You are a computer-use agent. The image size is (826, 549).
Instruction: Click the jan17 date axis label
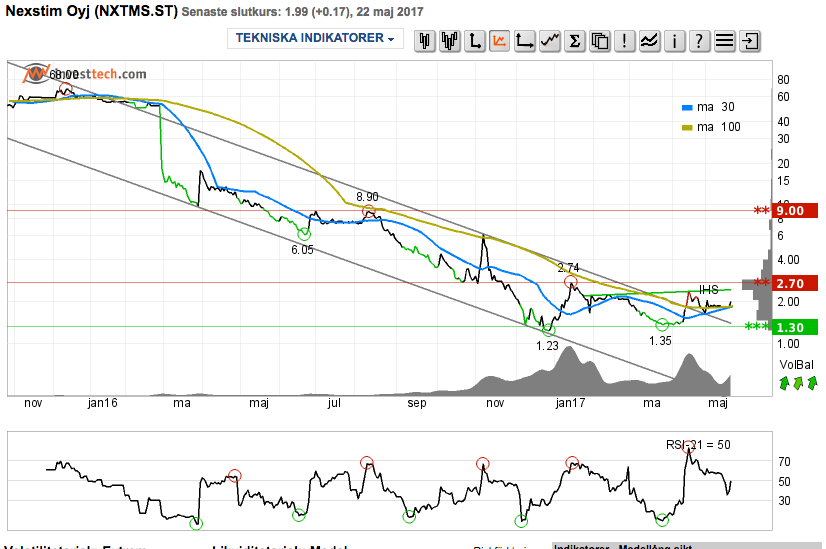click(571, 403)
